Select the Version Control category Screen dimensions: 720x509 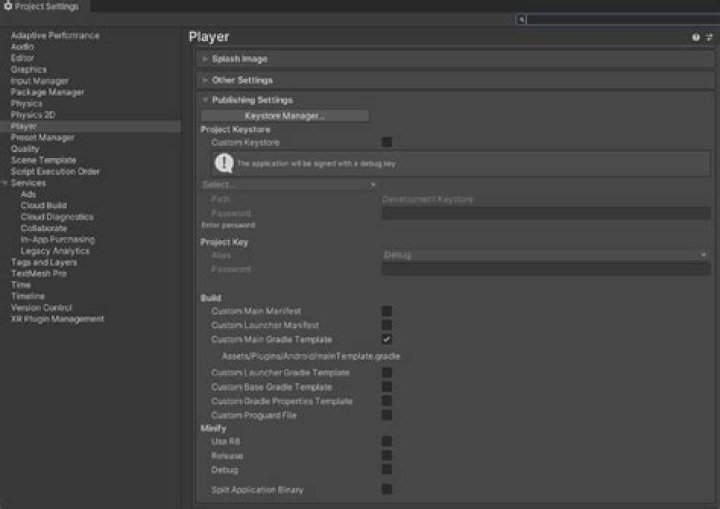click(x=42, y=307)
